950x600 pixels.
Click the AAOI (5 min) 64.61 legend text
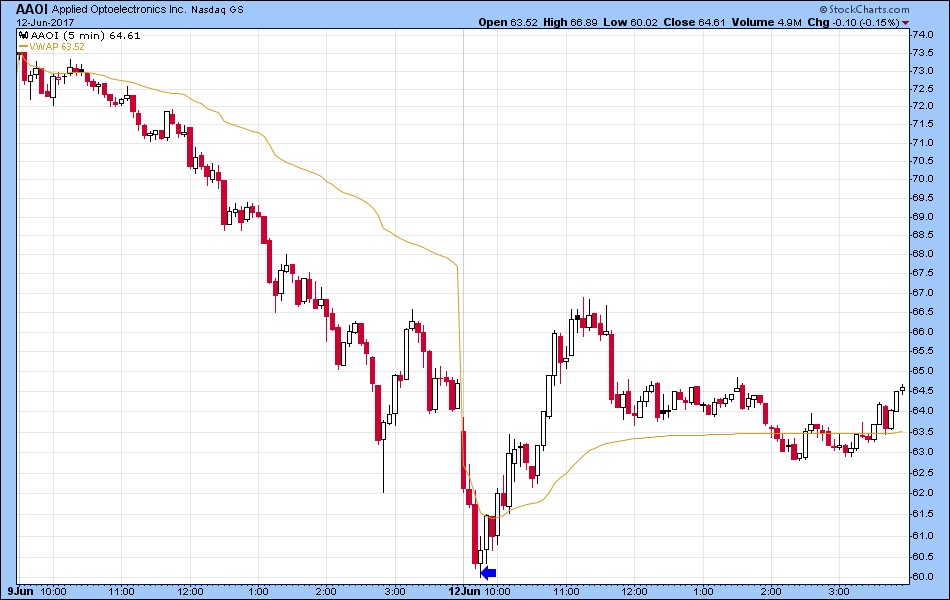(85, 36)
